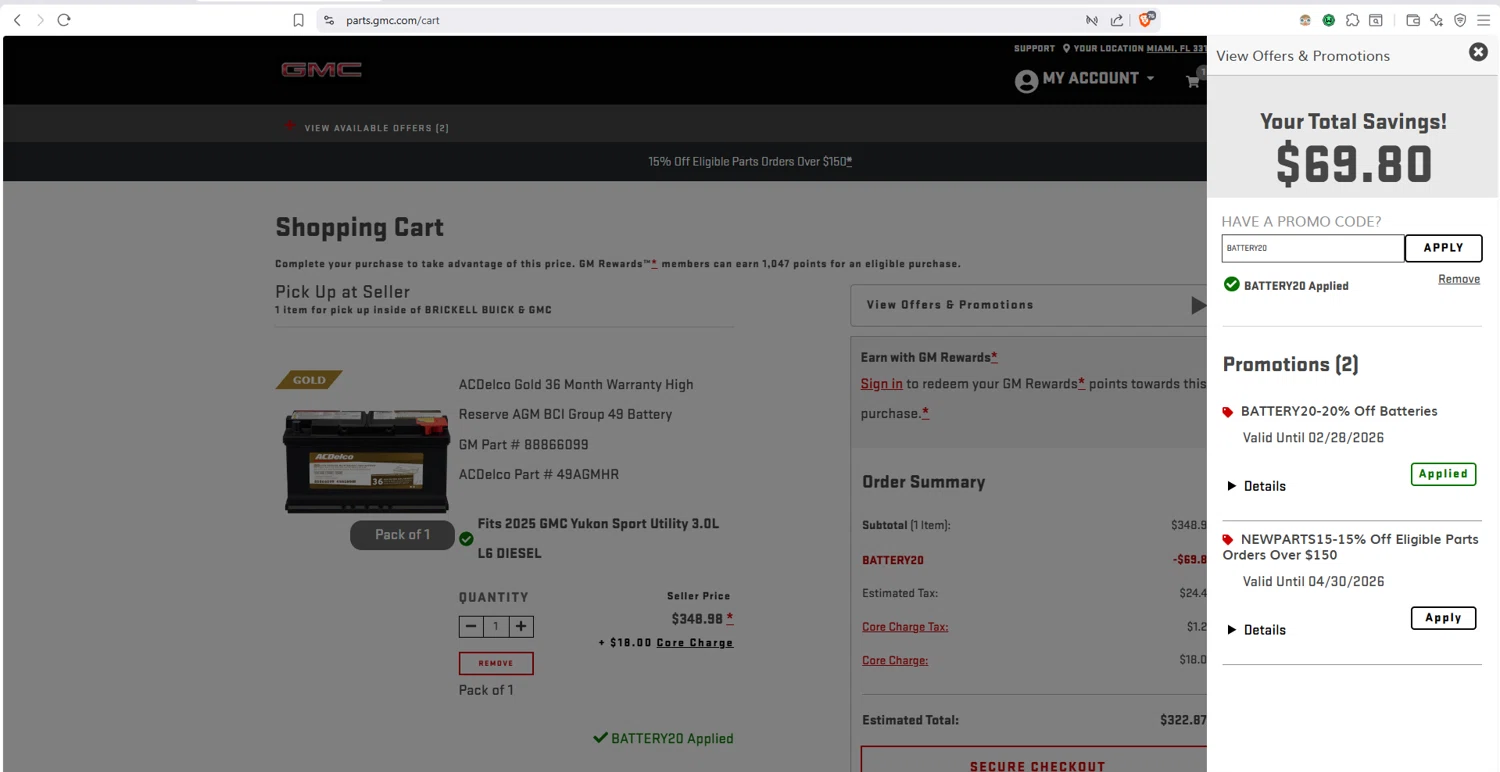Click the GOLD badge above the battery
This screenshot has height=772, width=1500.
(x=309, y=380)
